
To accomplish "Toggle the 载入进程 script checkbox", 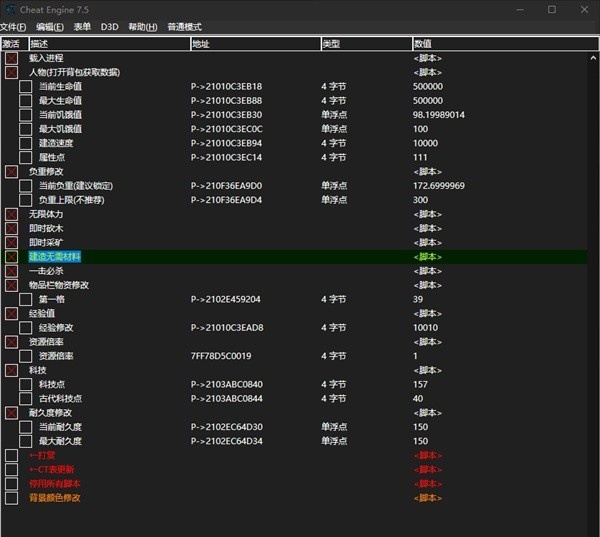I will 11,58.
